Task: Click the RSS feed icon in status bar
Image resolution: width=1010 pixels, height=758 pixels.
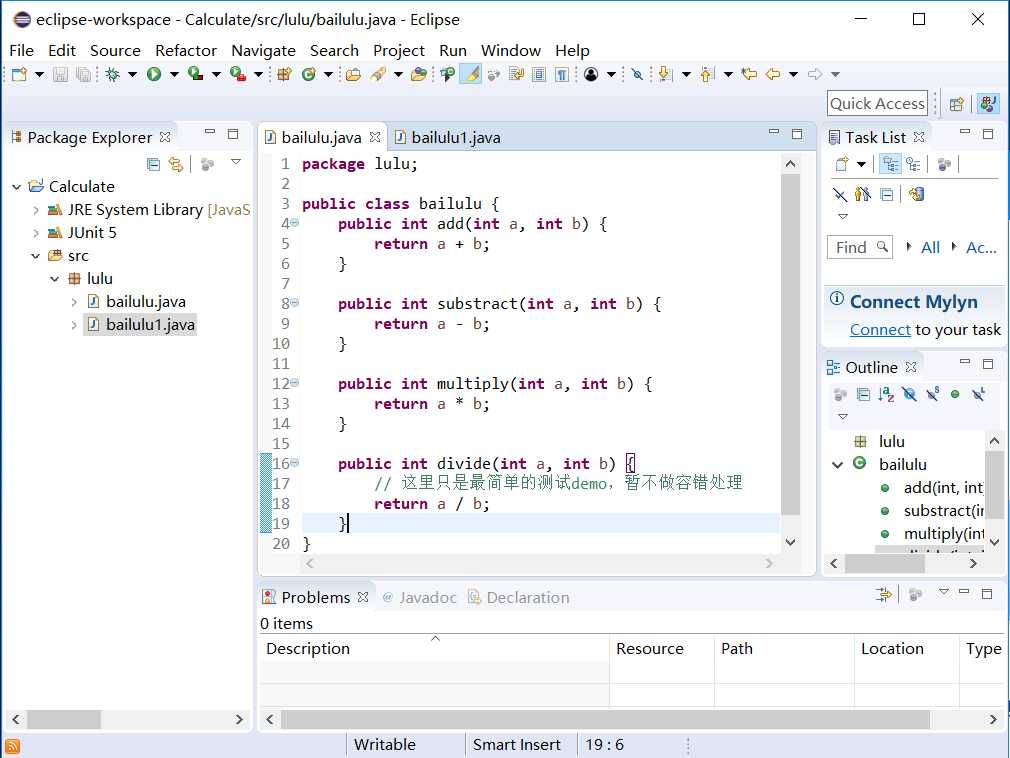Action: click(12, 746)
